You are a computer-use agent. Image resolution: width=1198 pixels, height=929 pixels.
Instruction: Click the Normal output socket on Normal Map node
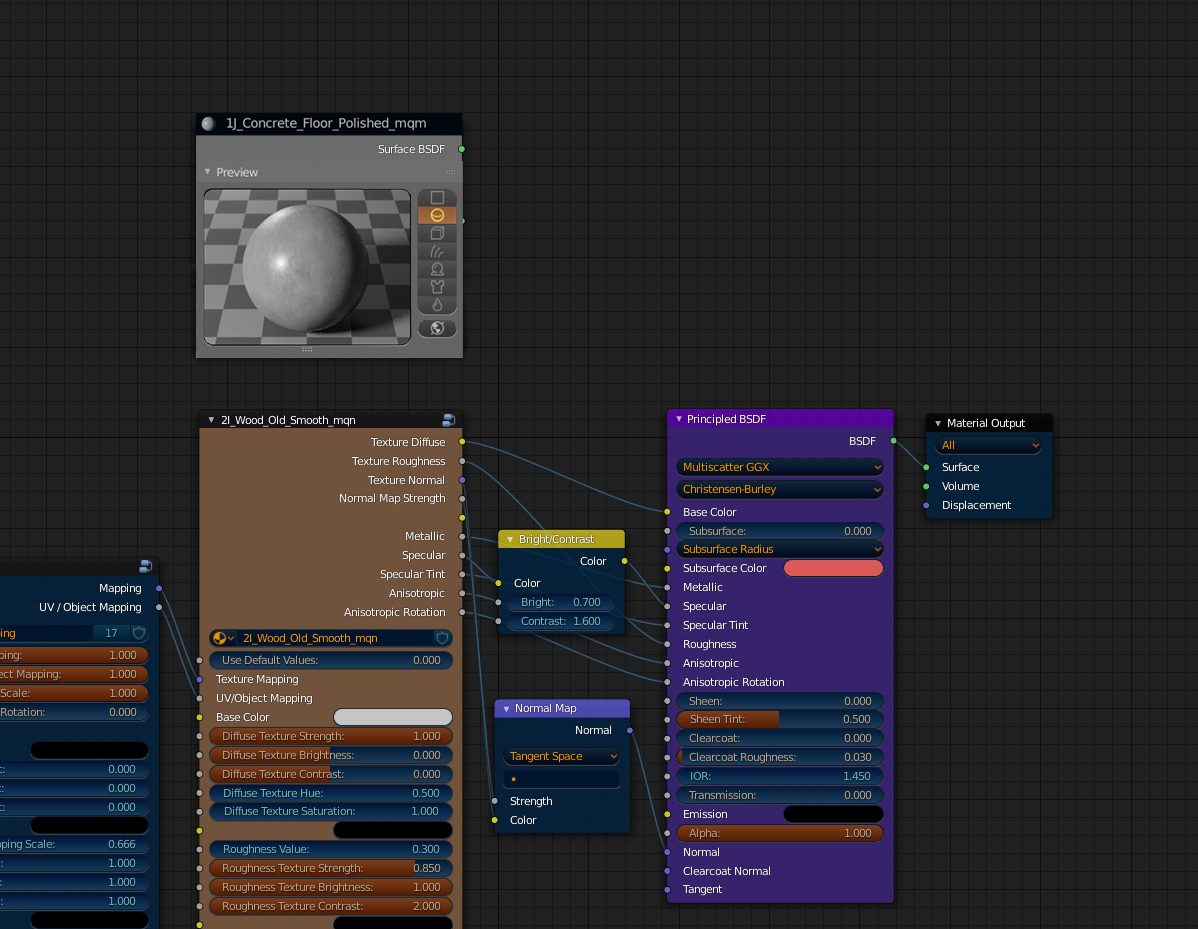click(630, 730)
